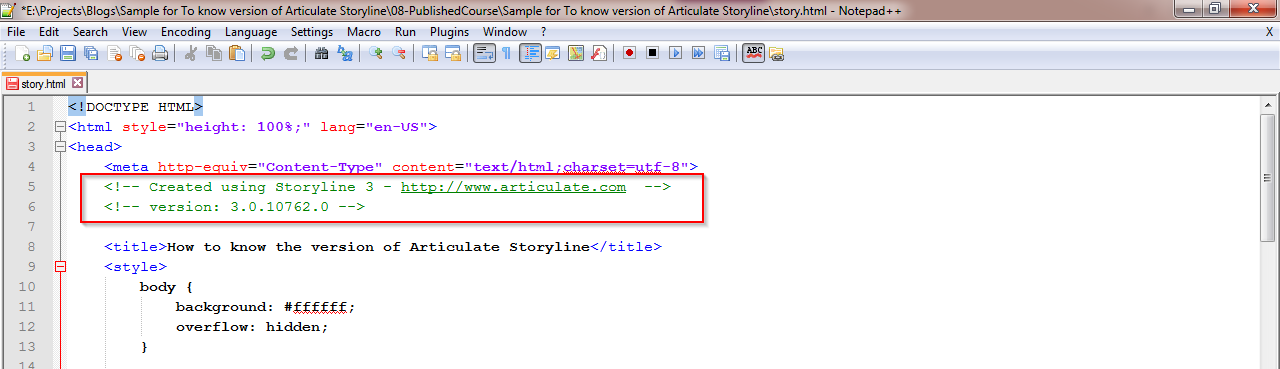The height and width of the screenshot is (369, 1280).
Task: Open the Settings menu
Action: 312,32
